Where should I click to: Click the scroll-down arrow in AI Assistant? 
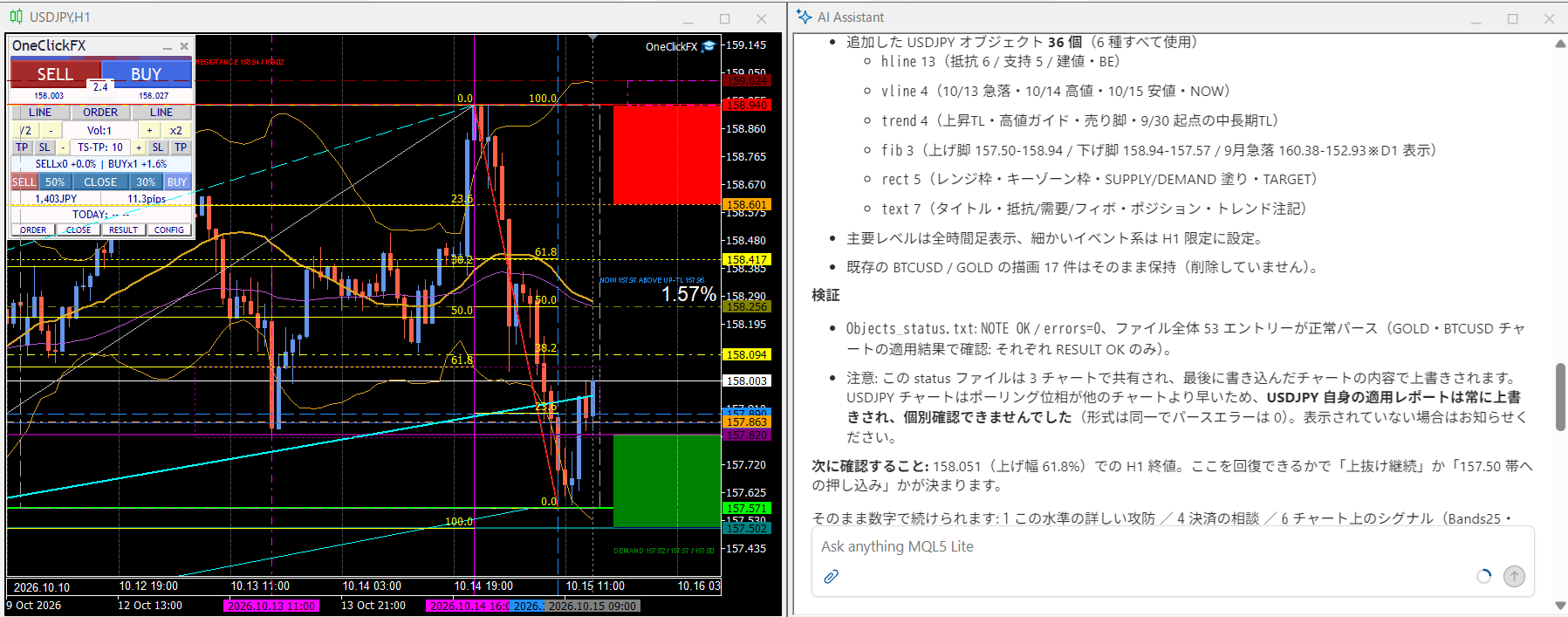(1560, 606)
